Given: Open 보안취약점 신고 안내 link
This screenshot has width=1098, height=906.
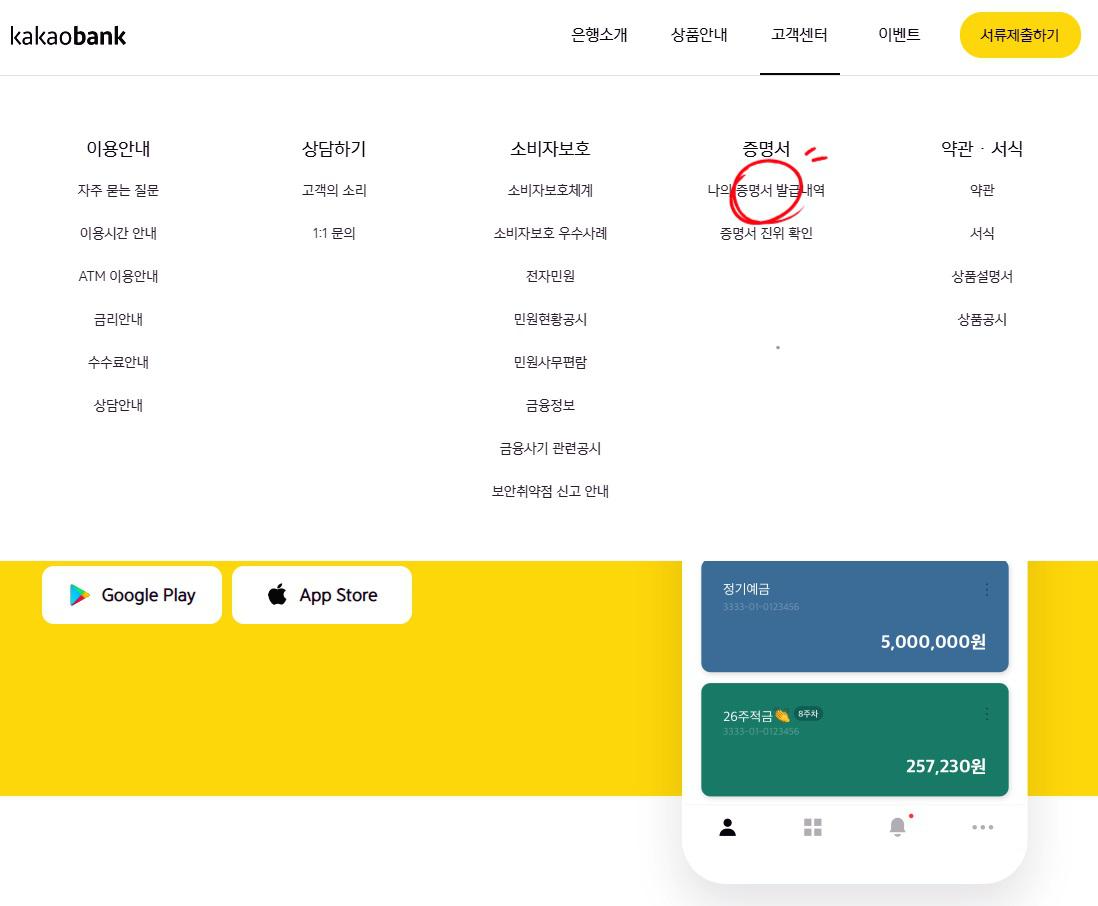Looking at the screenshot, I should [550, 492].
